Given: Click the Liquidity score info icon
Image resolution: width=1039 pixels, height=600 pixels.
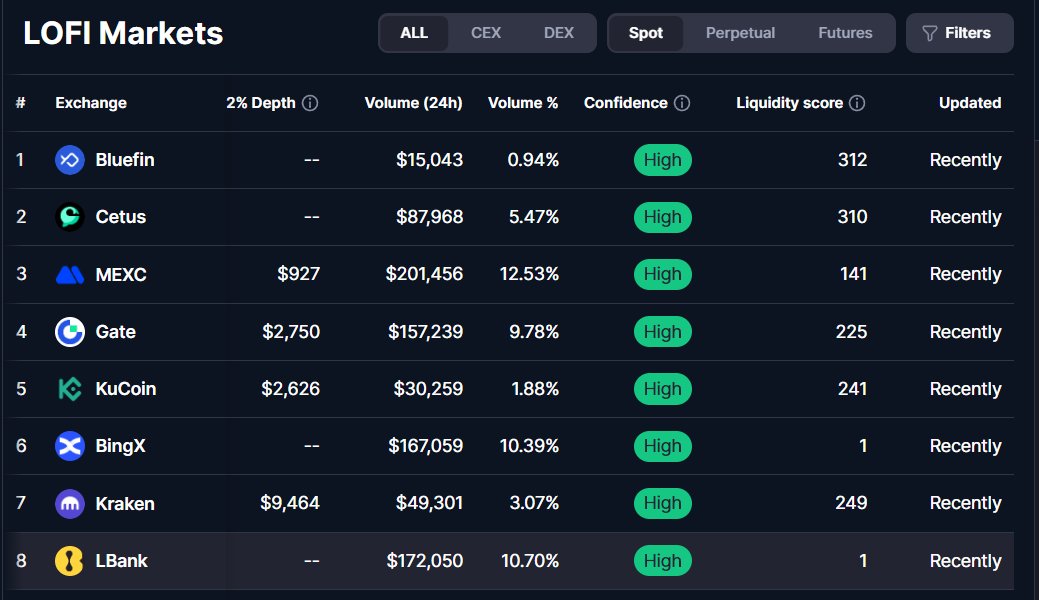Looking at the screenshot, I should click(x=857, y=103).
